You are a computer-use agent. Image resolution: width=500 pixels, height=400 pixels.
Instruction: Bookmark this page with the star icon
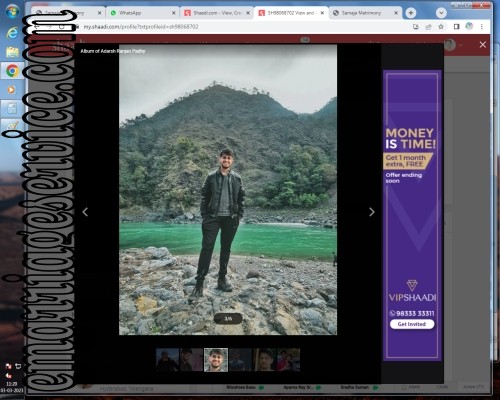click(441, 27)
